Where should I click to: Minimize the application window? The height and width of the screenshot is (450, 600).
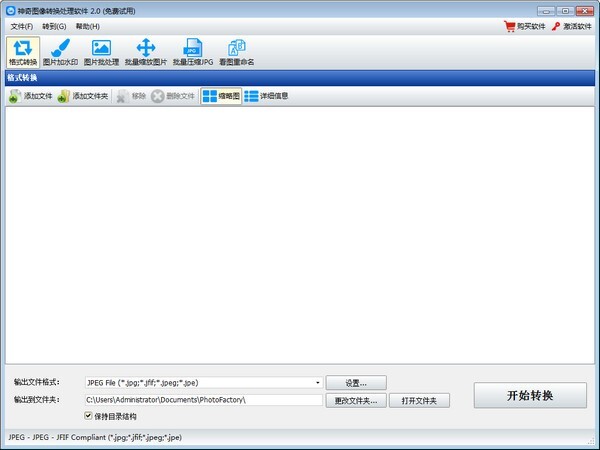546,11
